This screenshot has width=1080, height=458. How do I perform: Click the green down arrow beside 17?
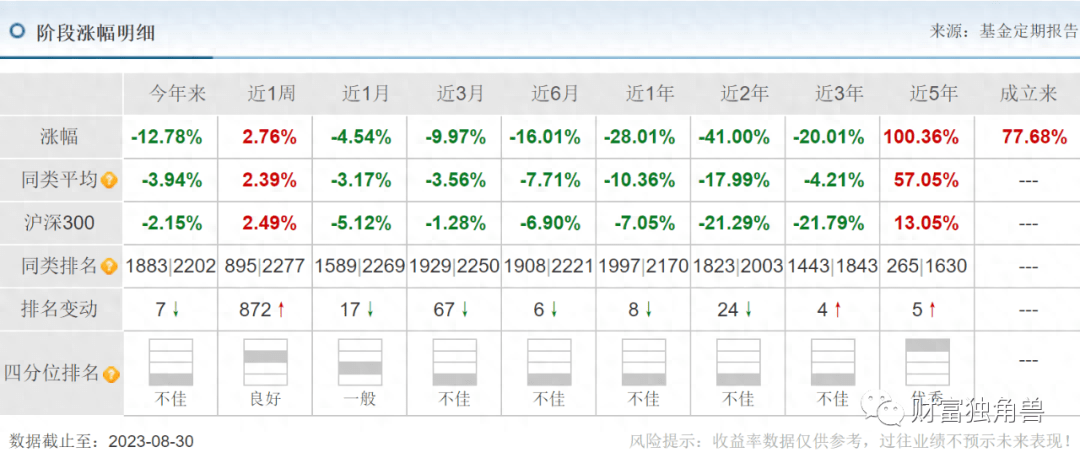(x=370, y=310)
